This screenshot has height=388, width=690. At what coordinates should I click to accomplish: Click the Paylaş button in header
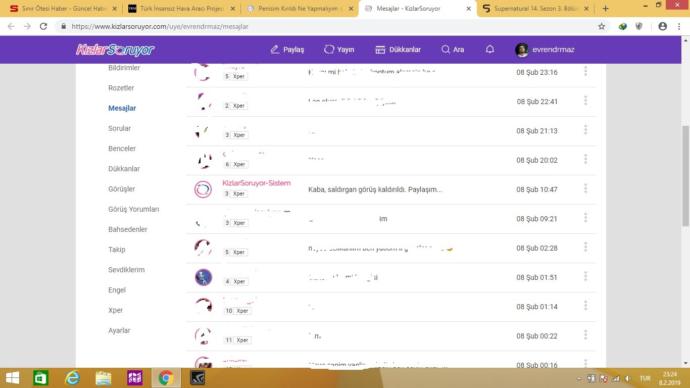click(287, 50)
